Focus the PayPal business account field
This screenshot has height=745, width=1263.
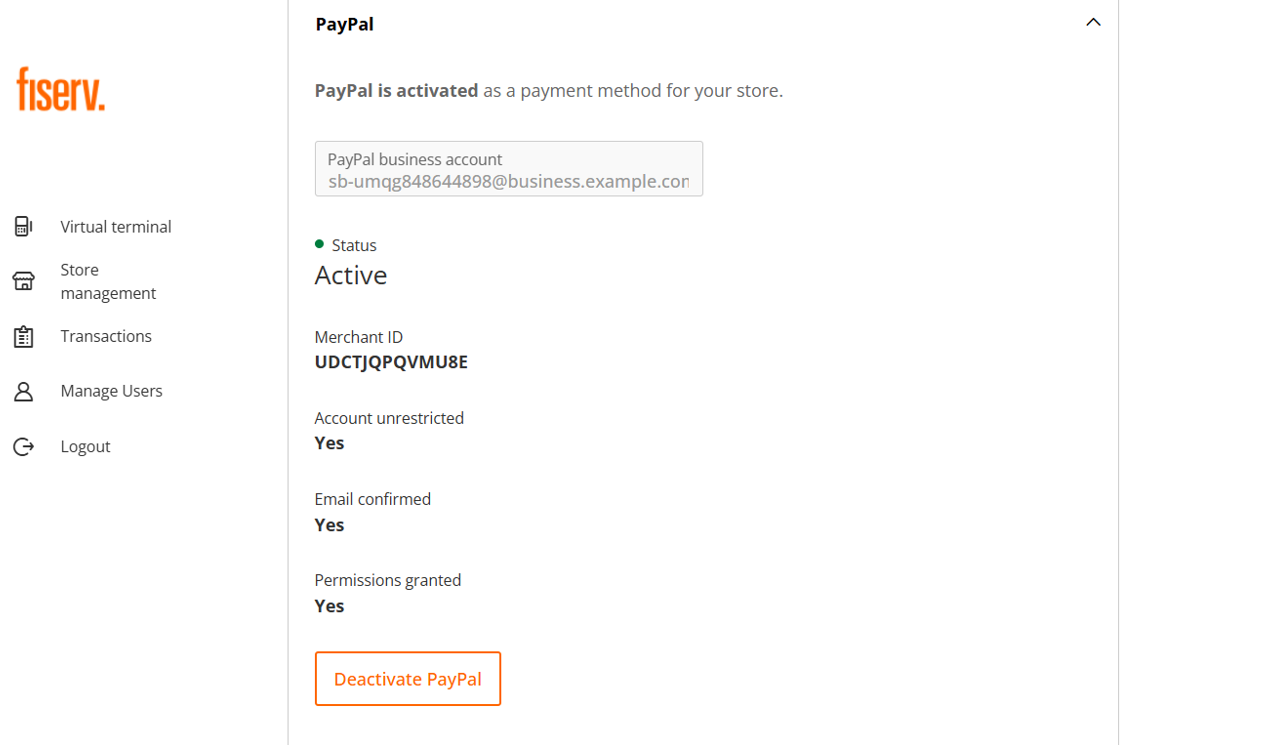tap(509, 168)
